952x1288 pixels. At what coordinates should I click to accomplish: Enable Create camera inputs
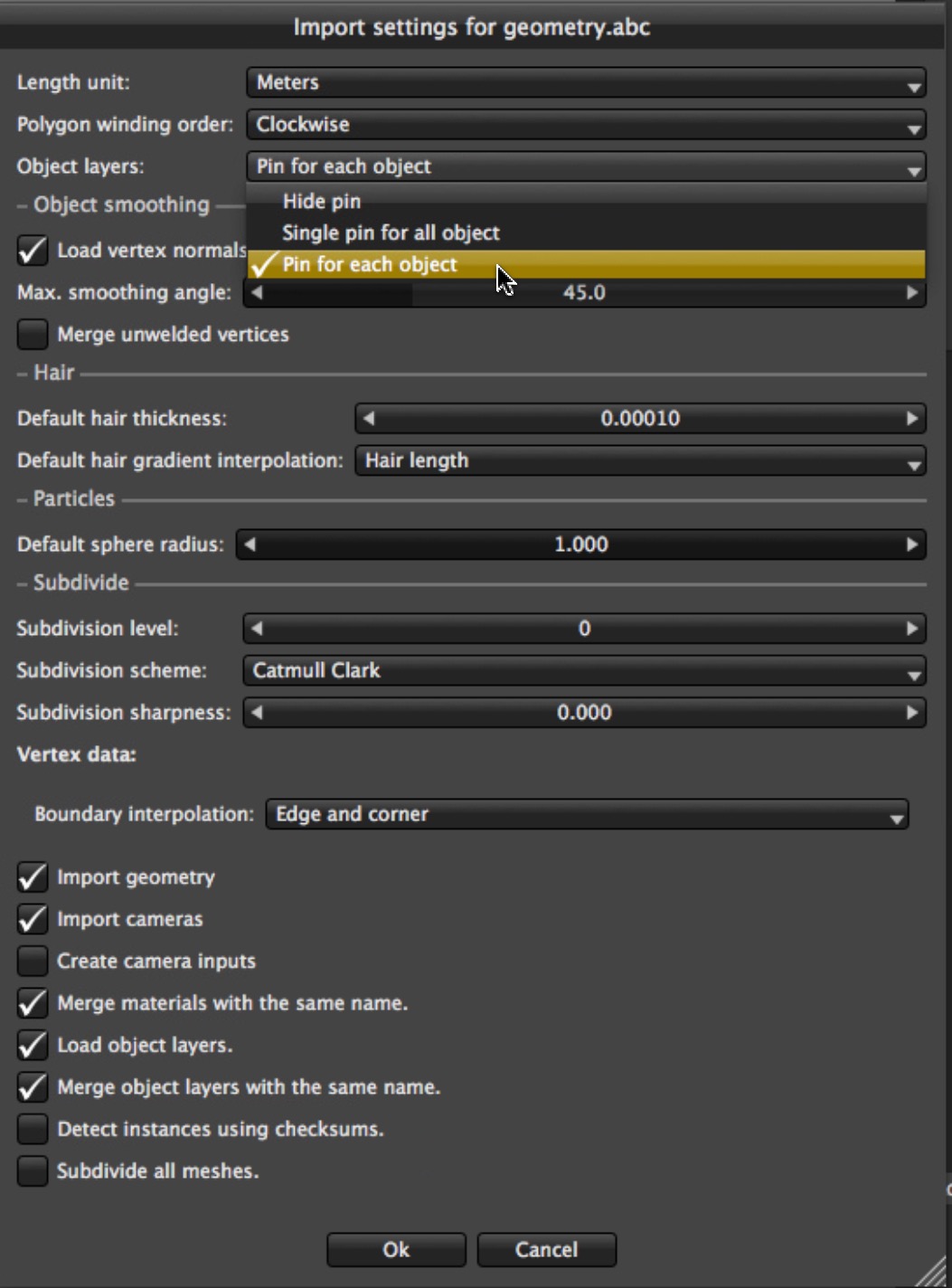[x=33, y=961]
